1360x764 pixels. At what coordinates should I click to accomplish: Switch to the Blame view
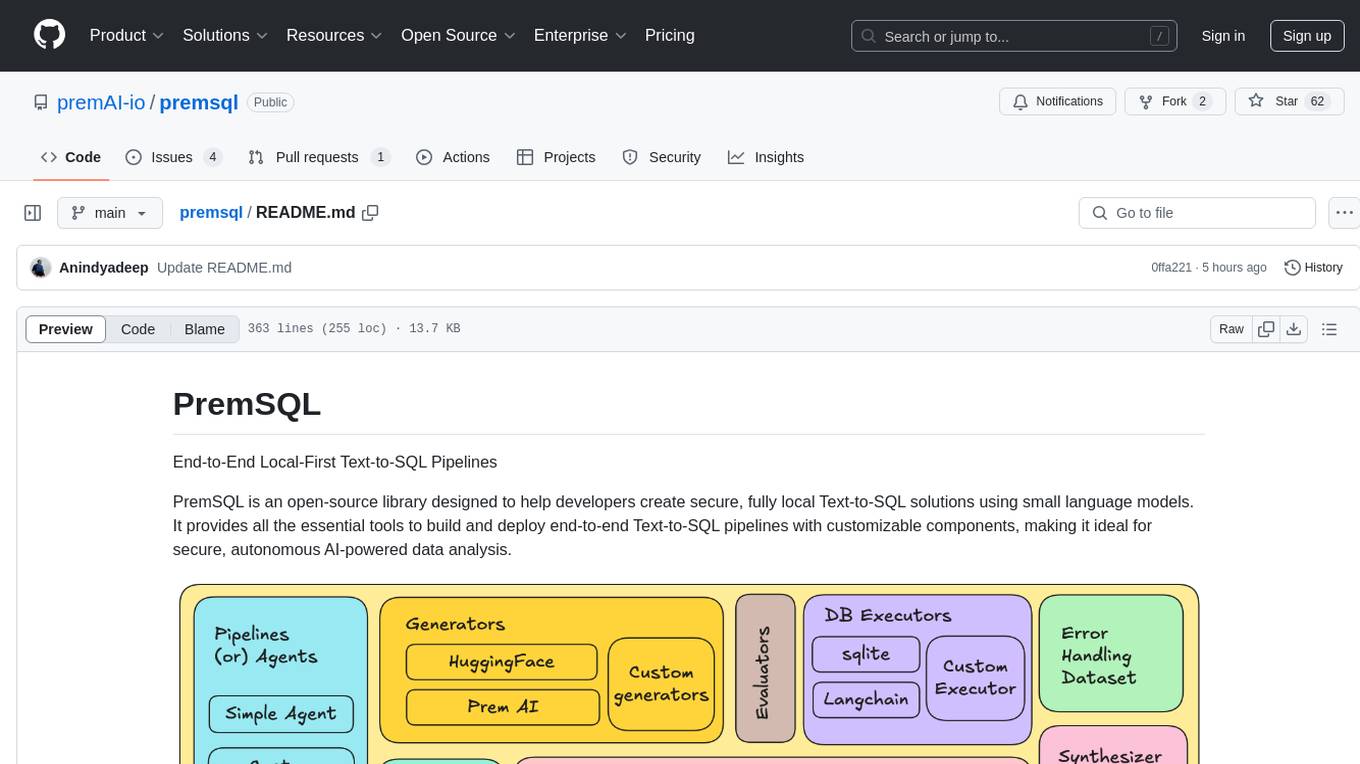204,329
